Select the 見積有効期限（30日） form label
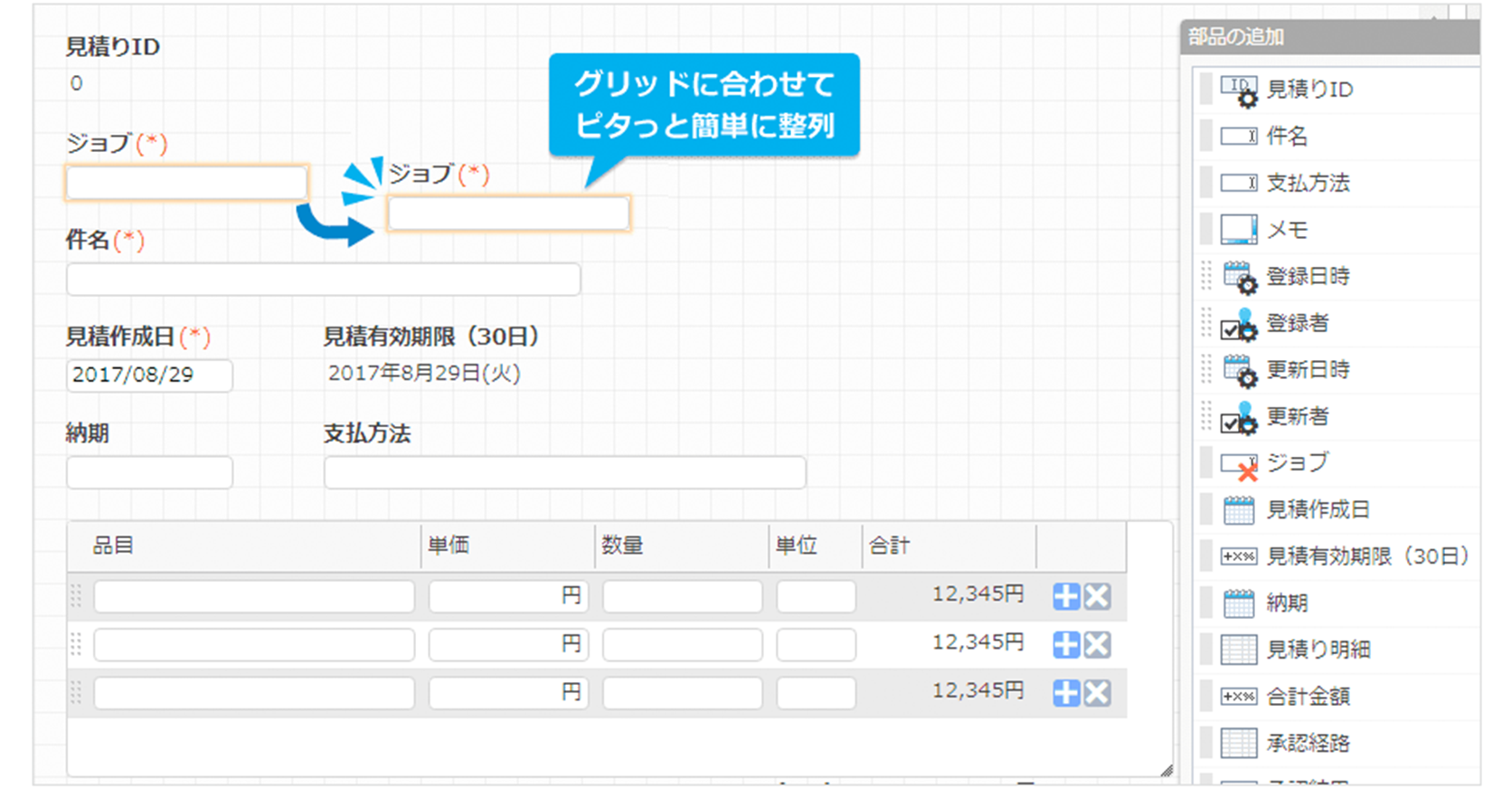Screen dimensions: 1512x789 coord(431,337)
